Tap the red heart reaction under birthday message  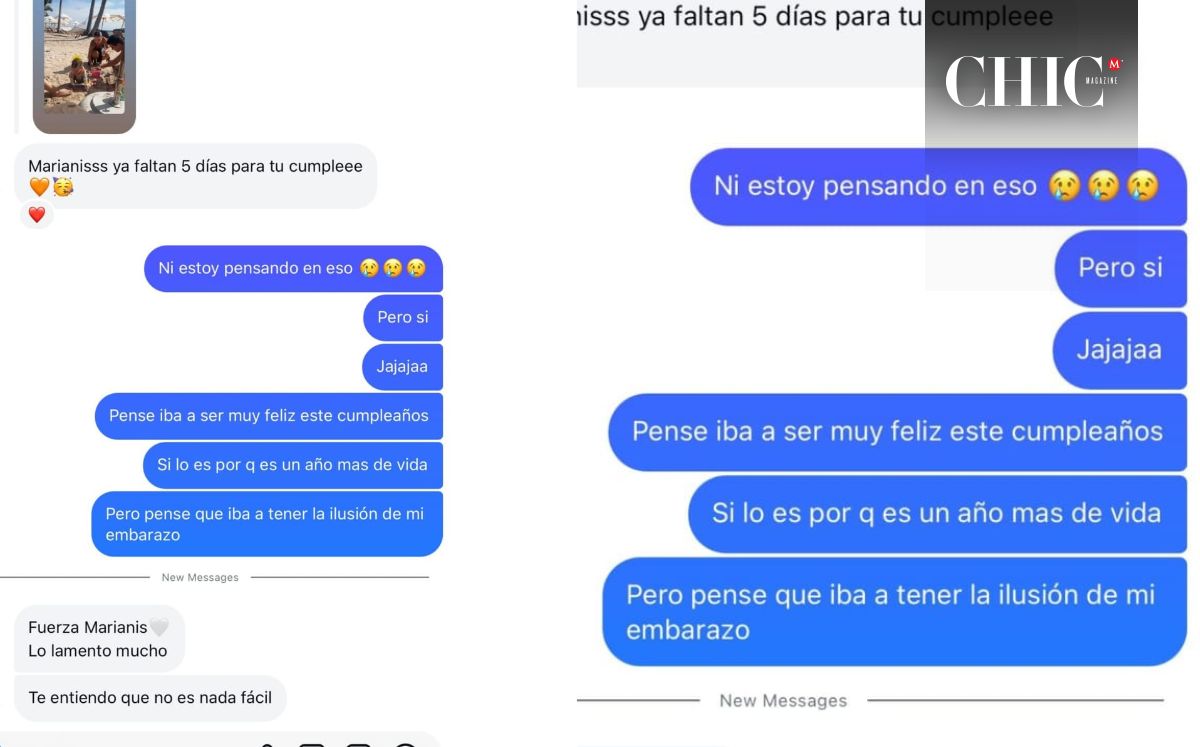(x=37, y=215)
